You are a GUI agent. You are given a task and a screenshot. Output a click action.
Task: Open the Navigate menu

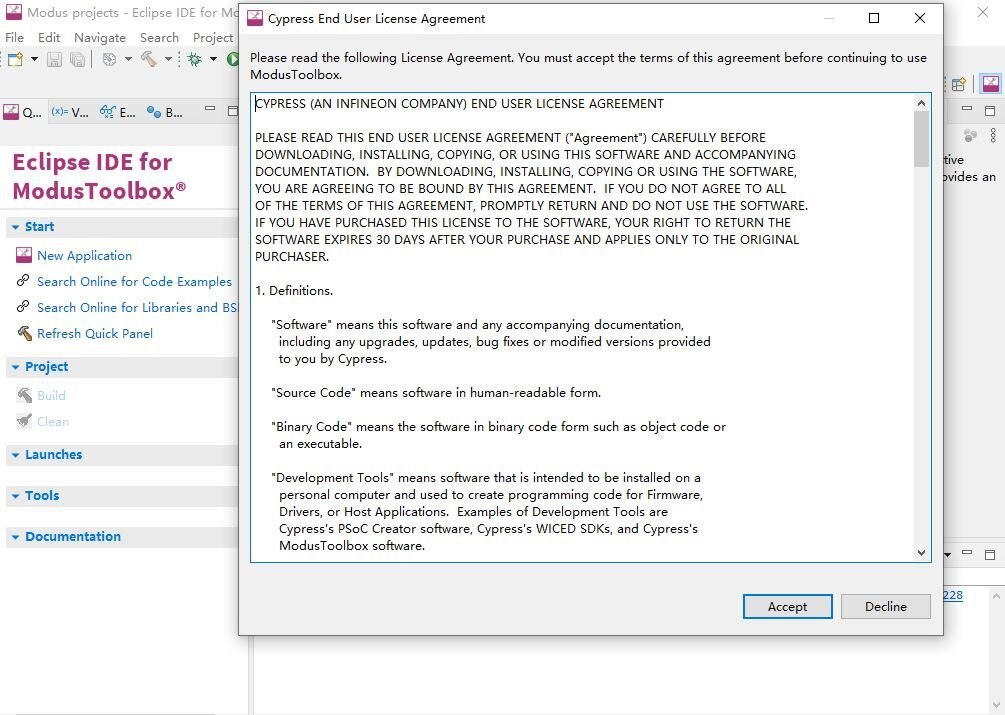99,38
